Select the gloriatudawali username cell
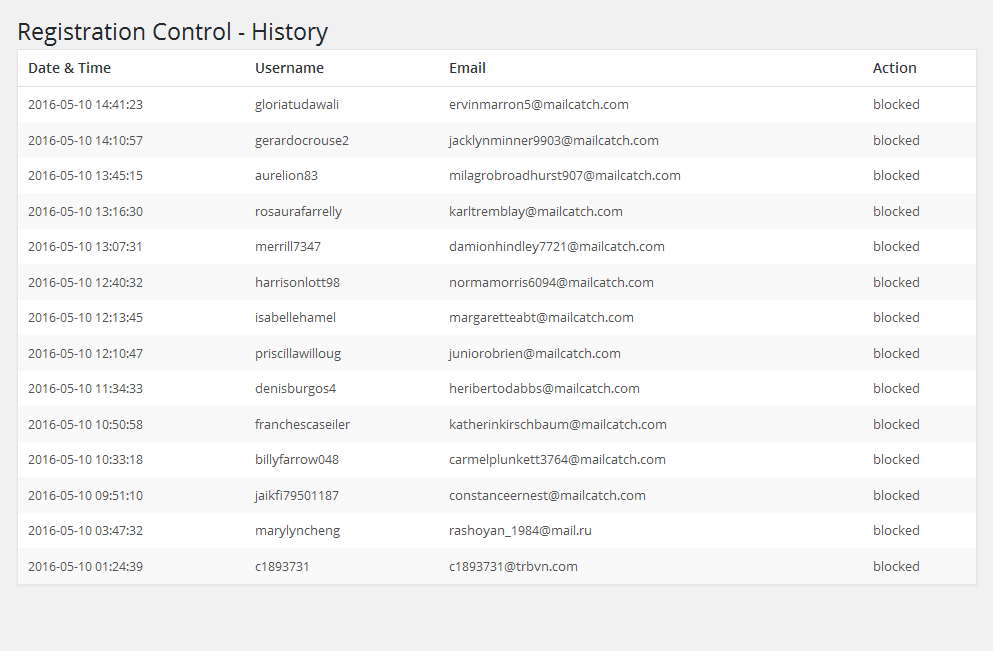The image size is (993, 651). [297, 104]
